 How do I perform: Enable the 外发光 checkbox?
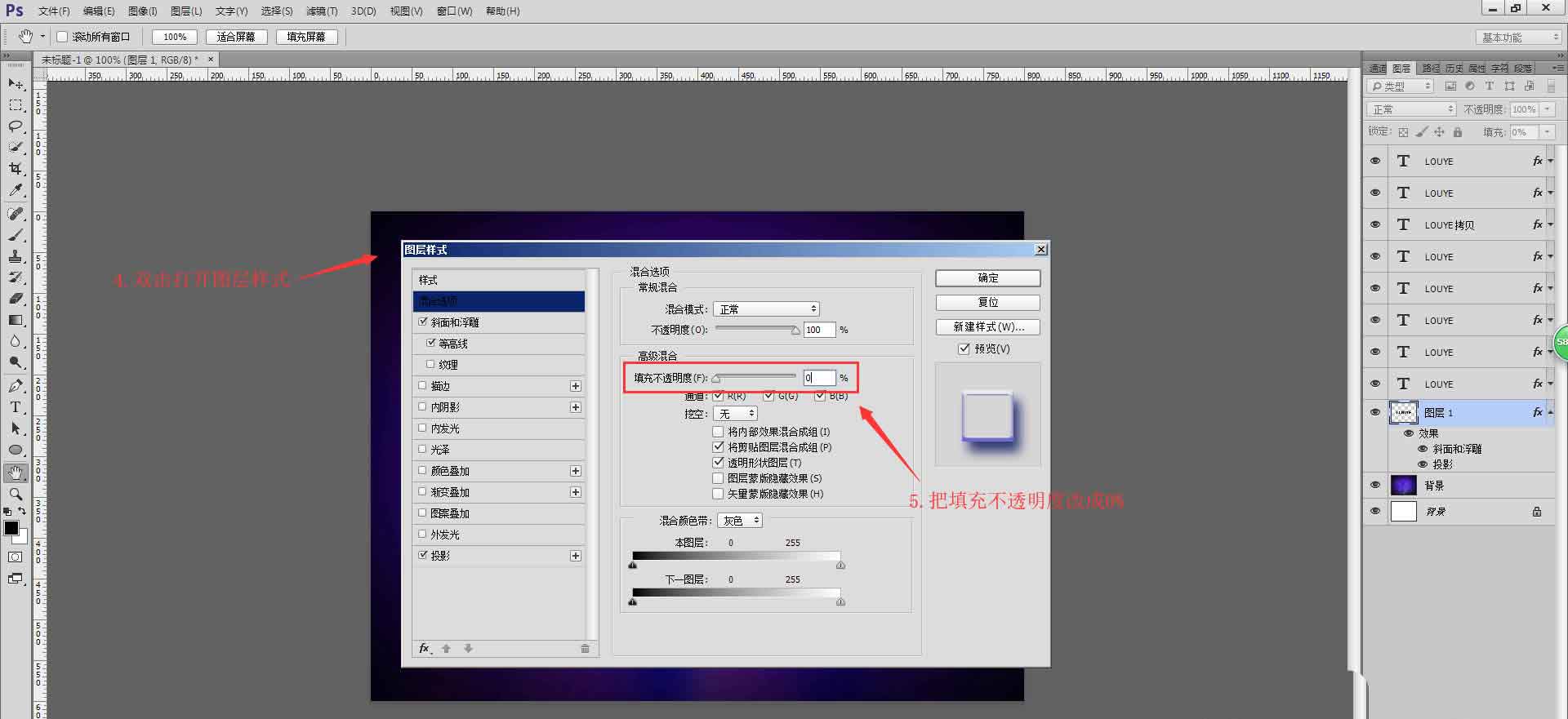(423, 534)
